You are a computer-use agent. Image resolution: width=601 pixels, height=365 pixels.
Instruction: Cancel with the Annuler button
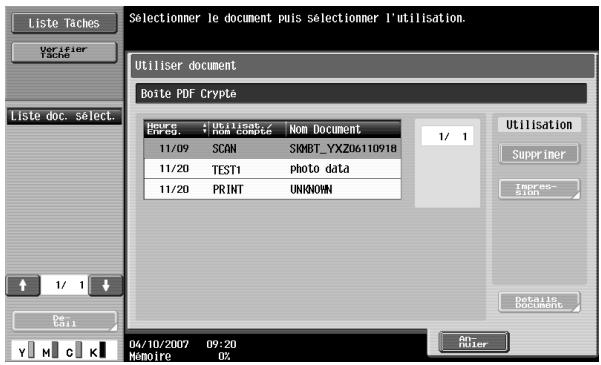pyautogui.click(x=474, y=342)
